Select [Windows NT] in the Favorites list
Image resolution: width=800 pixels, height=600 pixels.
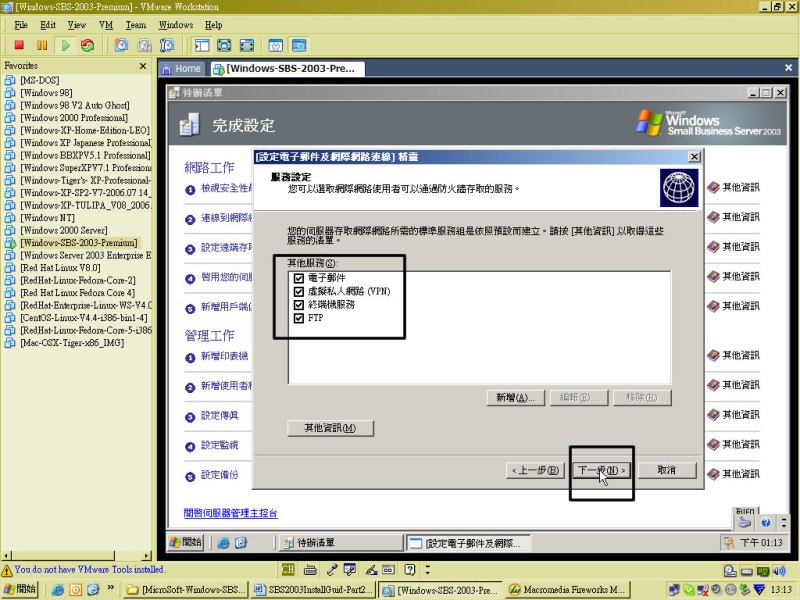(x=47, y=218)
